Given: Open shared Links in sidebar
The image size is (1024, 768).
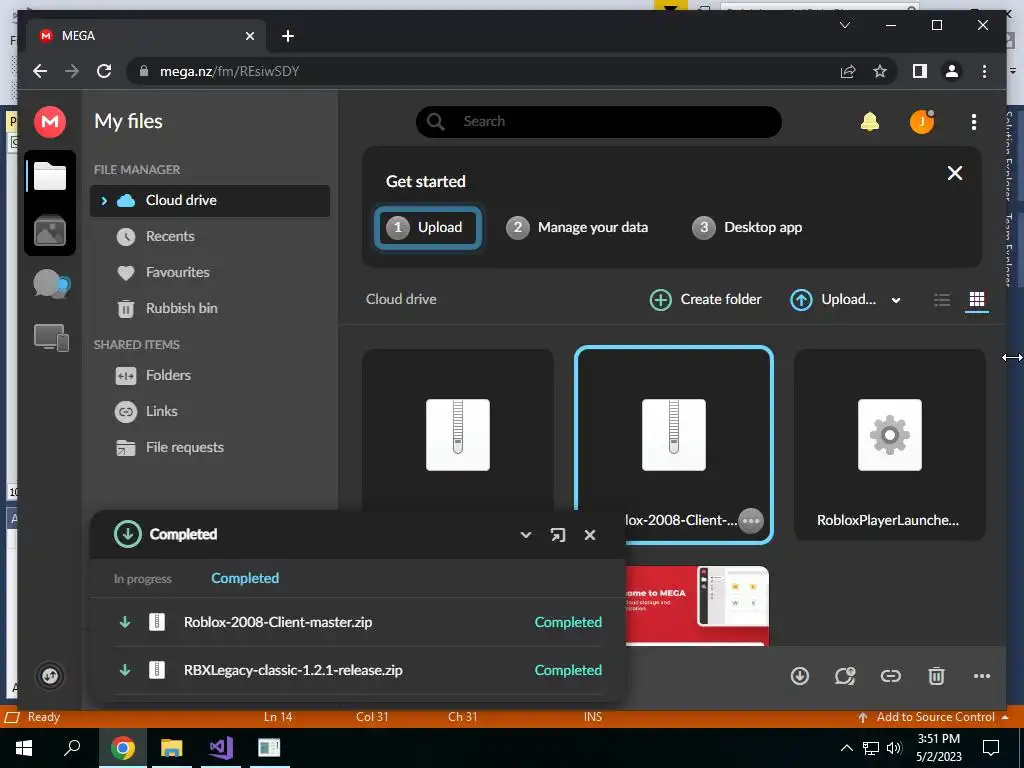Looking at the screenshot, I should tap(146, 411).
